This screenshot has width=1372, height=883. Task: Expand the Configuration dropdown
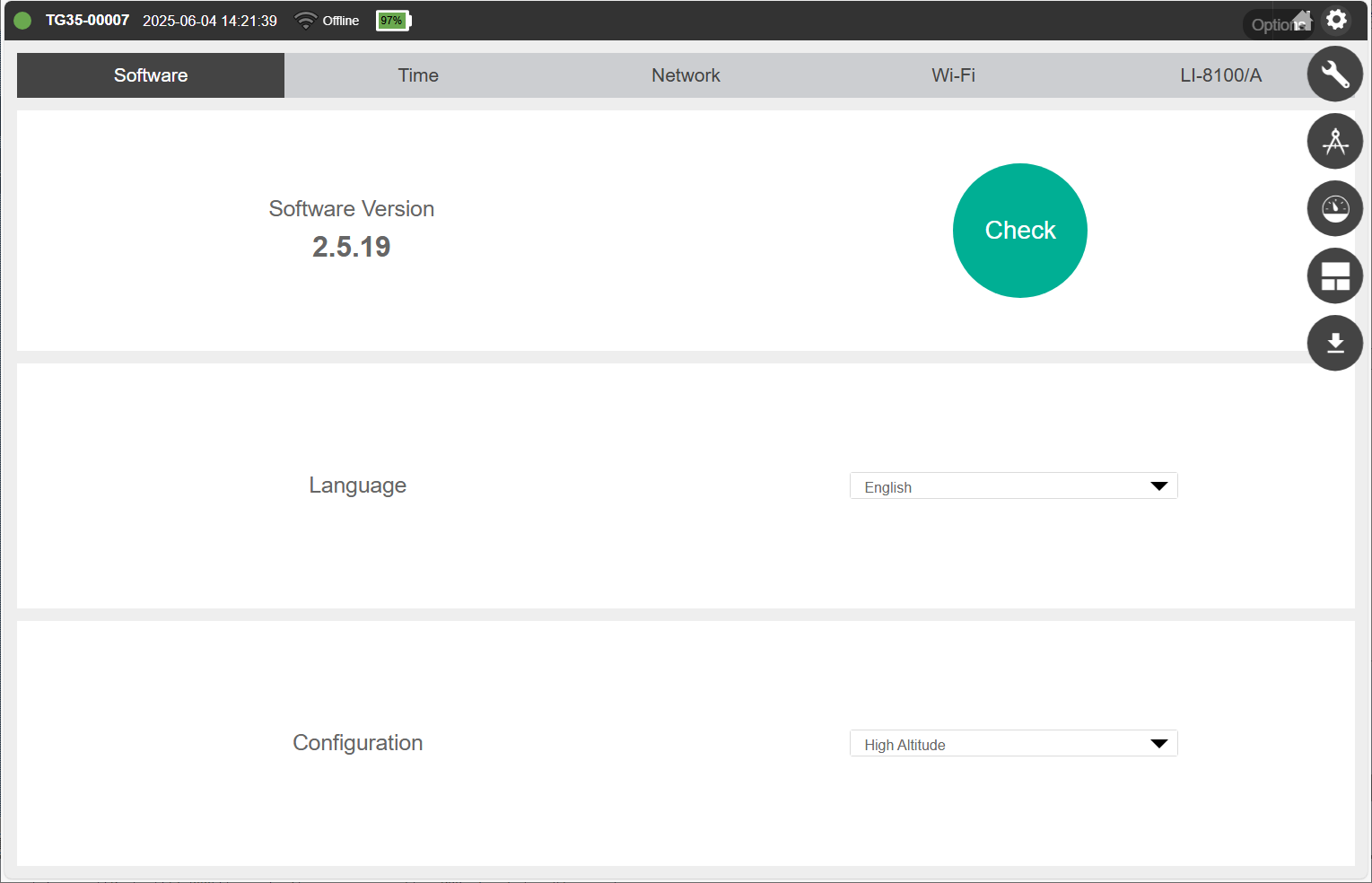tap(1012, 744)
